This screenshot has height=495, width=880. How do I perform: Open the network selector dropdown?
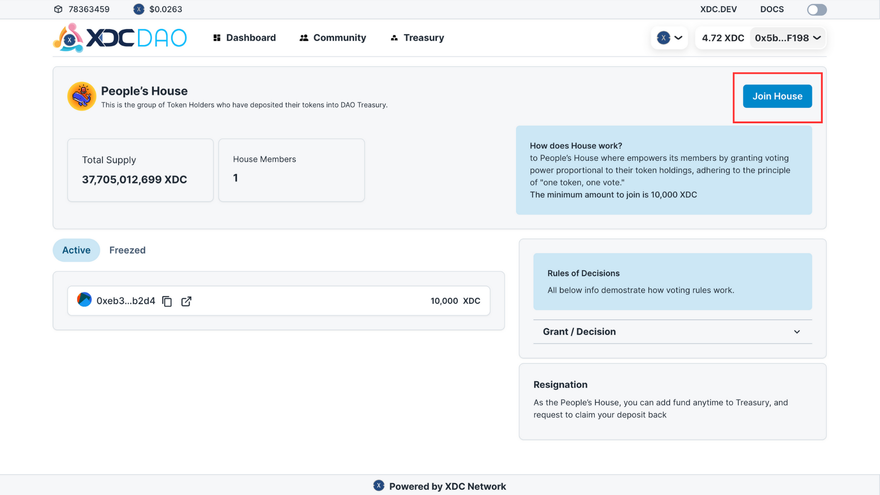[x=669, y=38]
